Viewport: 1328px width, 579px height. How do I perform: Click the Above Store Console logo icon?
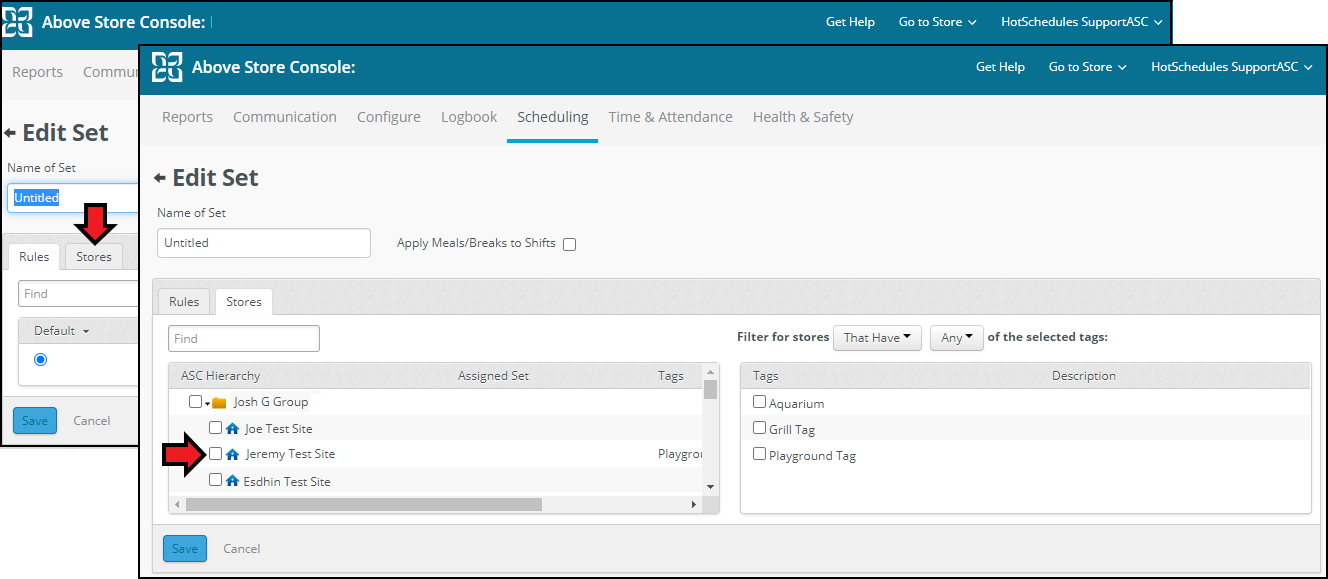coord(167,67)
